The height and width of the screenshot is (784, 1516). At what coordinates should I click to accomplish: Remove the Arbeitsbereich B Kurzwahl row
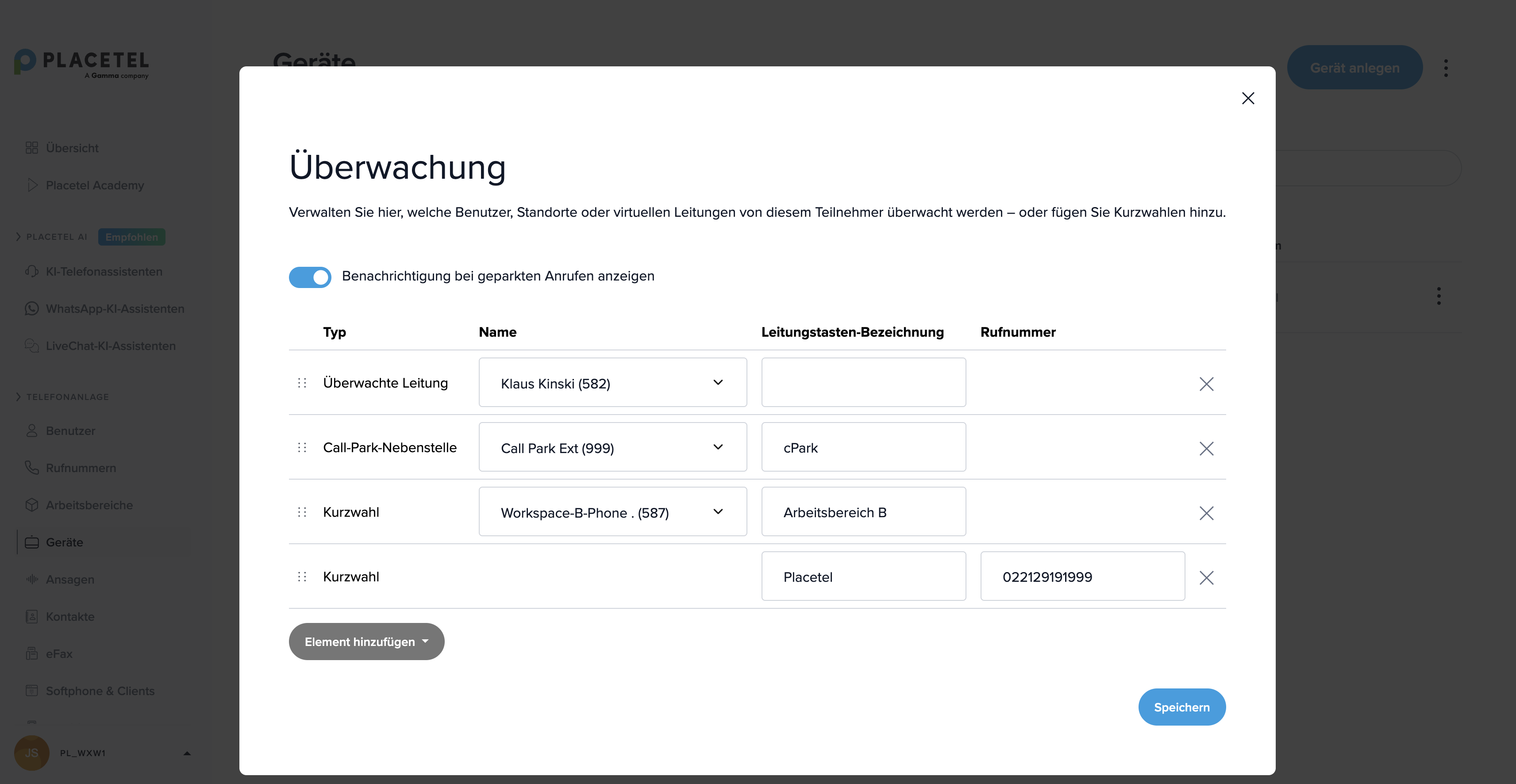coord(1206,514)
